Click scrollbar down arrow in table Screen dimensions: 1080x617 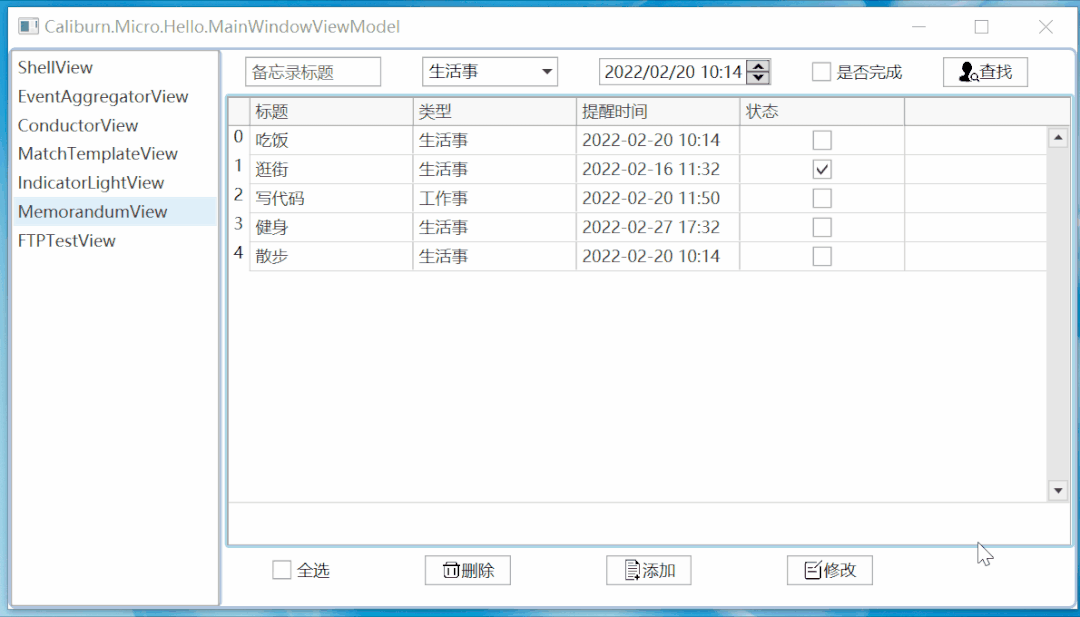coord(1058,490)
